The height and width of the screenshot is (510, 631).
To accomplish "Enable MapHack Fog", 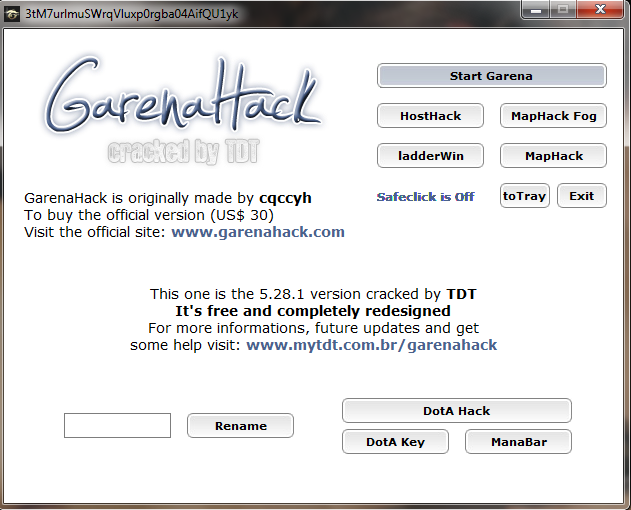I will [x=553, y=116].
